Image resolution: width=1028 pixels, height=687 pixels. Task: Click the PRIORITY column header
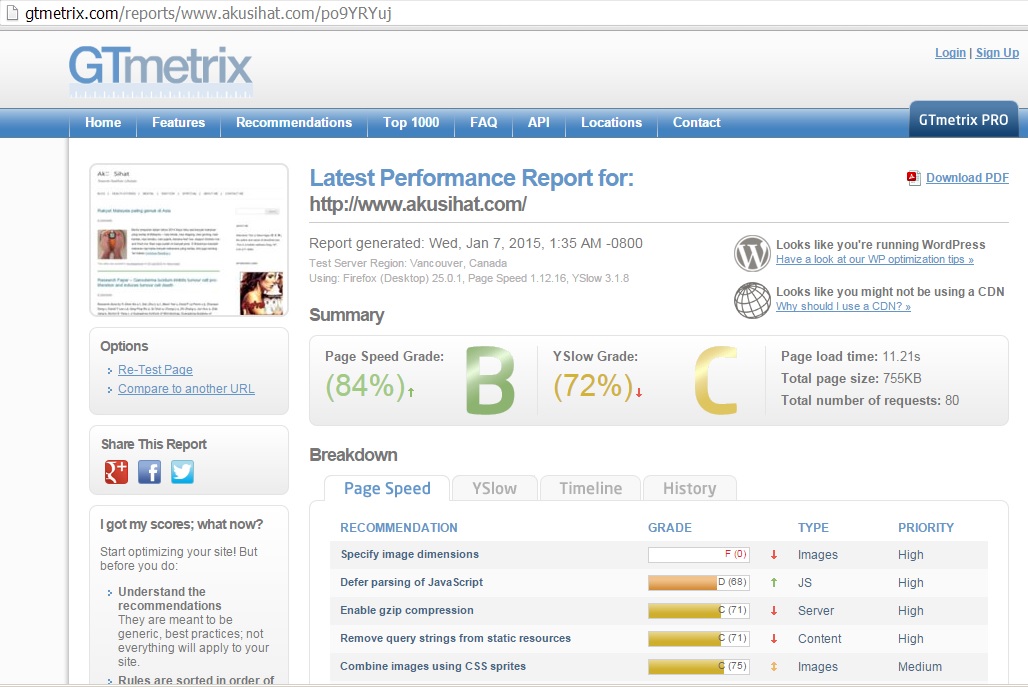pos(926,528)
